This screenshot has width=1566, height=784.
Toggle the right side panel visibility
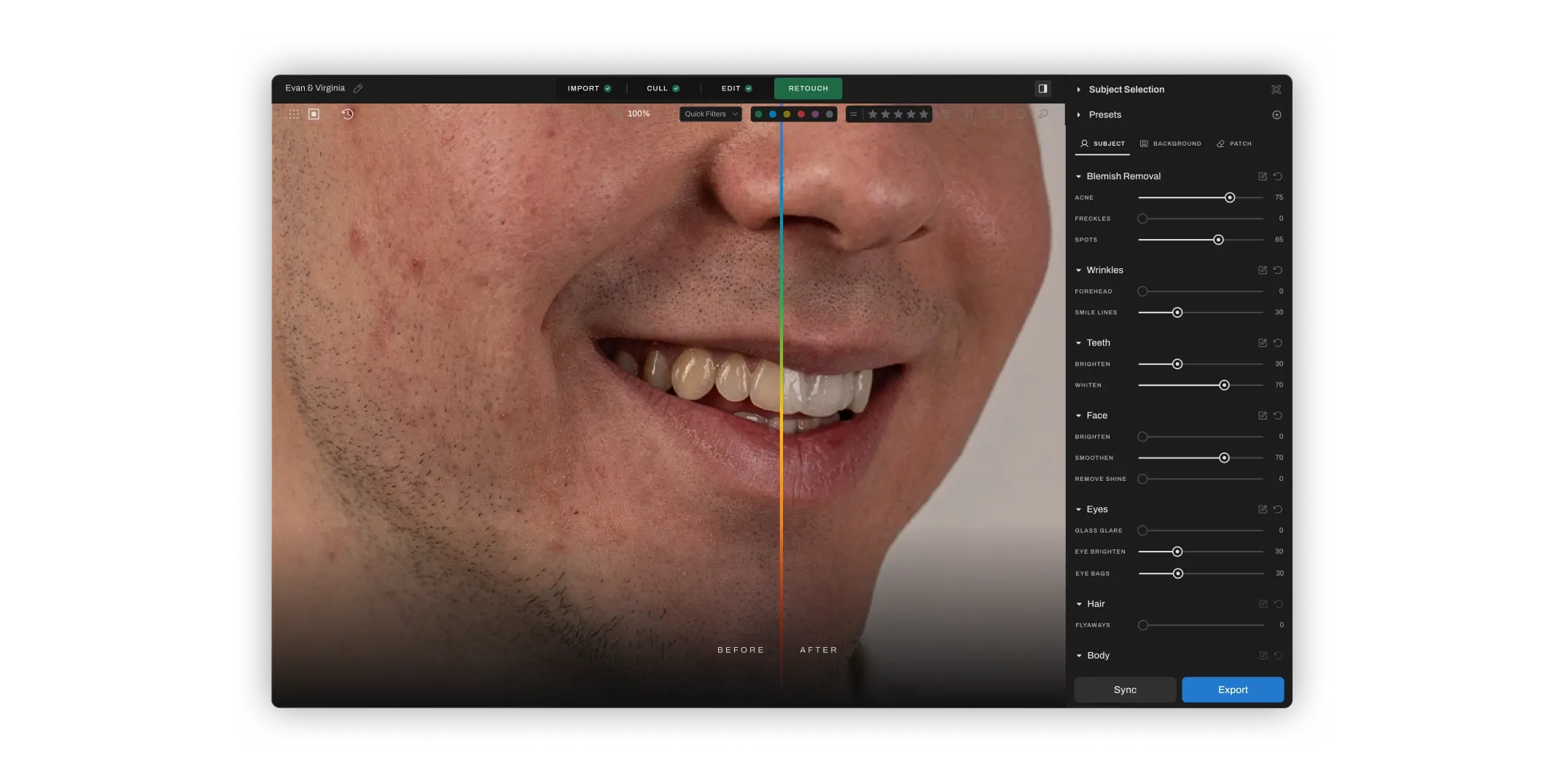click(1043, 89)
